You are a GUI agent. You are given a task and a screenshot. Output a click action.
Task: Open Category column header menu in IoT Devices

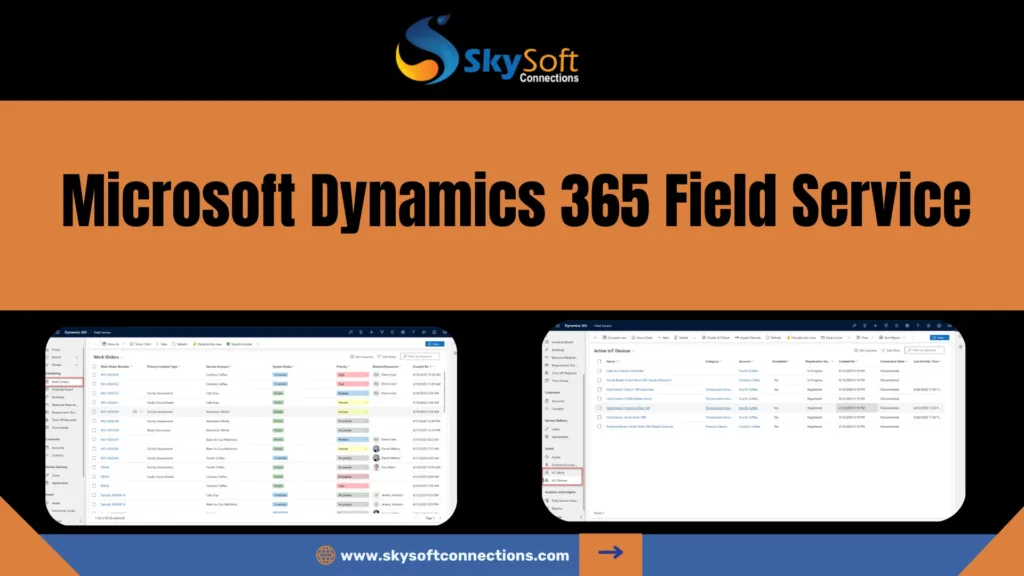(x=713, y=361)
